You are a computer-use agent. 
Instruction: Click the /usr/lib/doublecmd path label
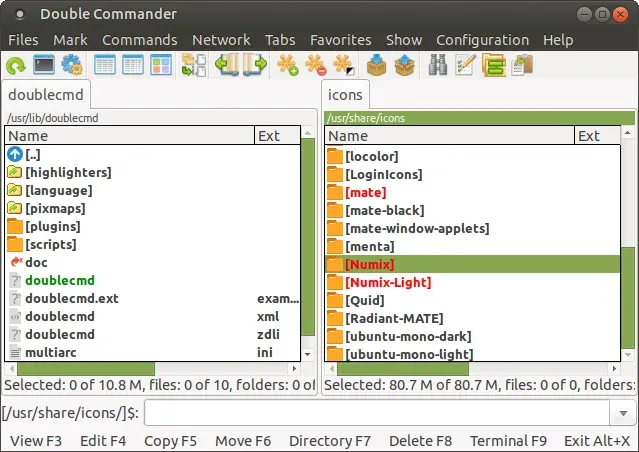point(53,118)
